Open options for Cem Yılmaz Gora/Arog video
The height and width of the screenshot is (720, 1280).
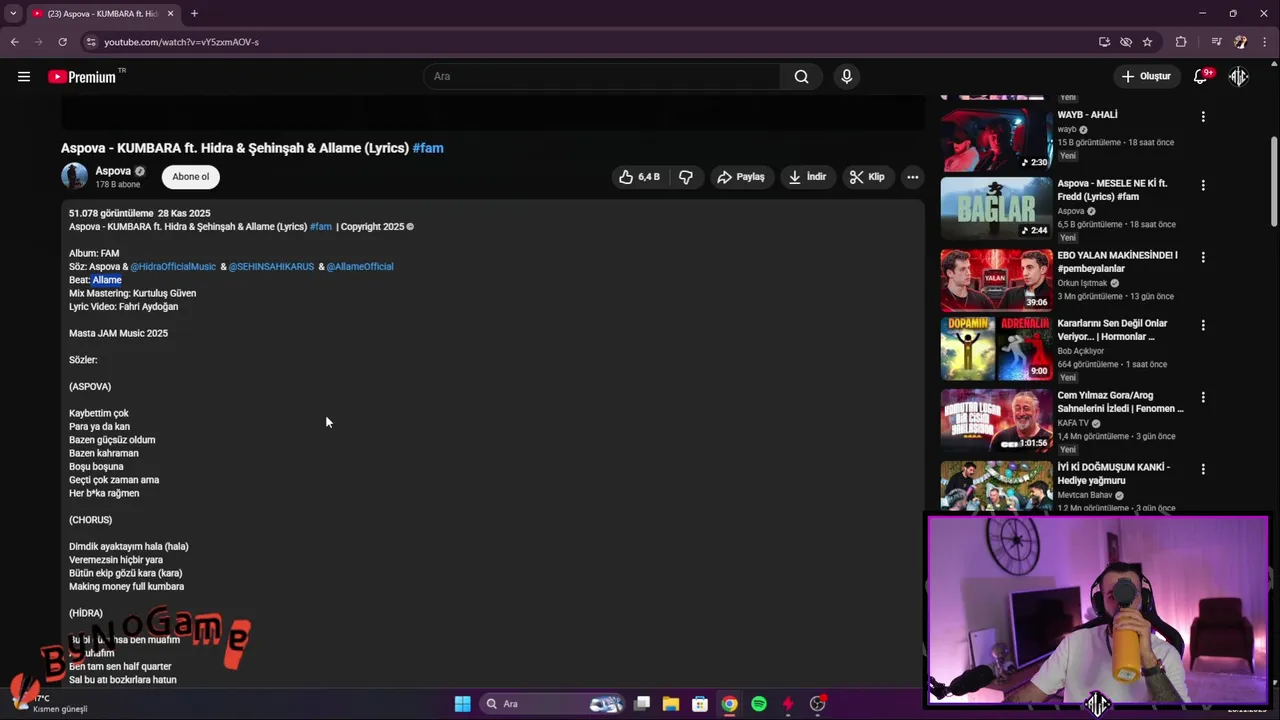click(1203, 397)
